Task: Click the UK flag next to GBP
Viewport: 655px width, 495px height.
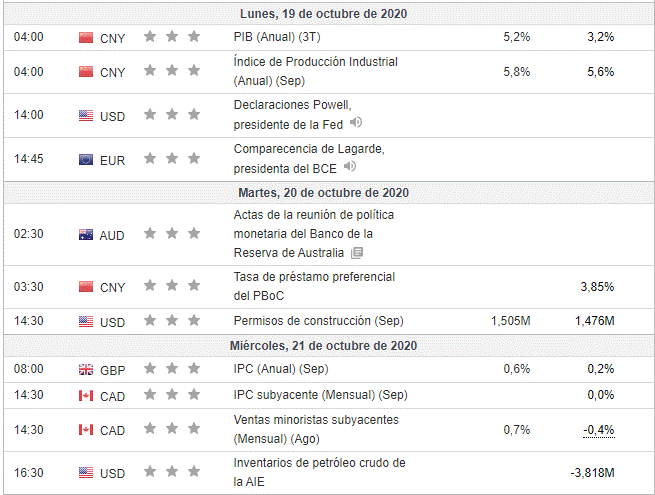Action: click(x=85, y=369)
